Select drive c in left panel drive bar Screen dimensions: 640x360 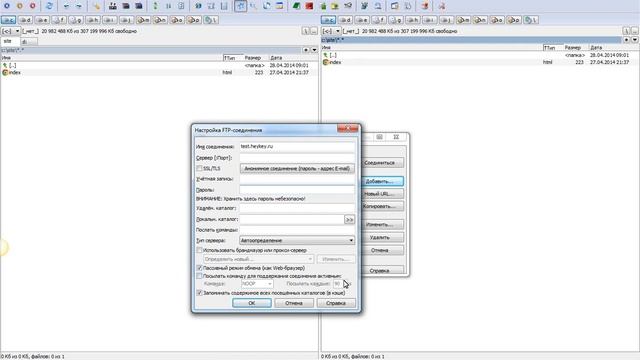[x=8, y=20]
